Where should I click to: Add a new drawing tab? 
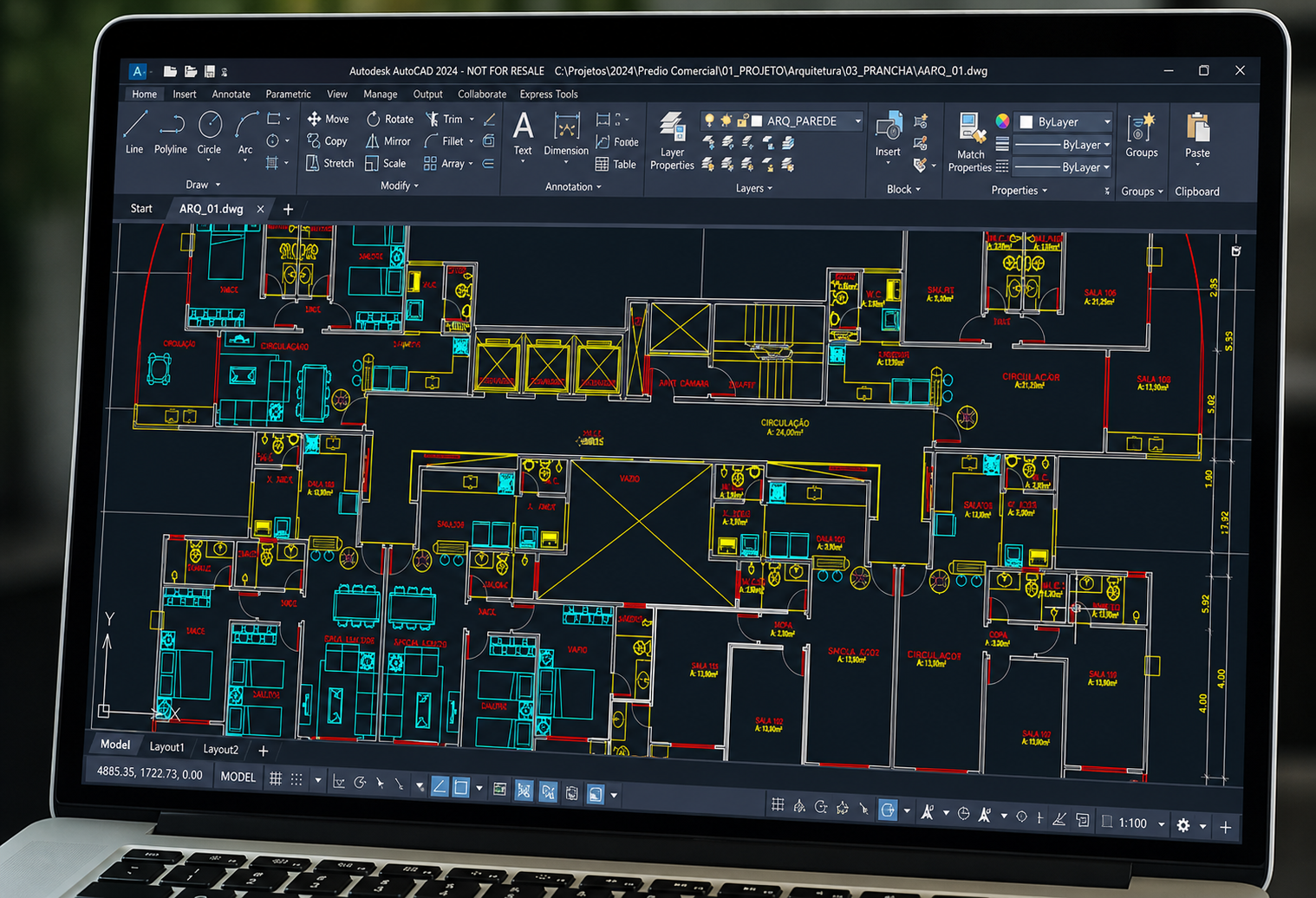[x=289, y=209]
